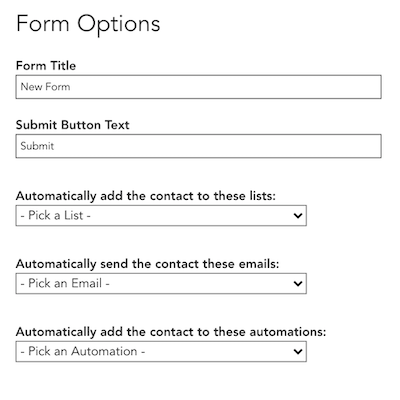Image resolution: width=400 pixels, height=400 pixels.
Task: Select the '- Pick a List -' text
Action: coord(56,216)
